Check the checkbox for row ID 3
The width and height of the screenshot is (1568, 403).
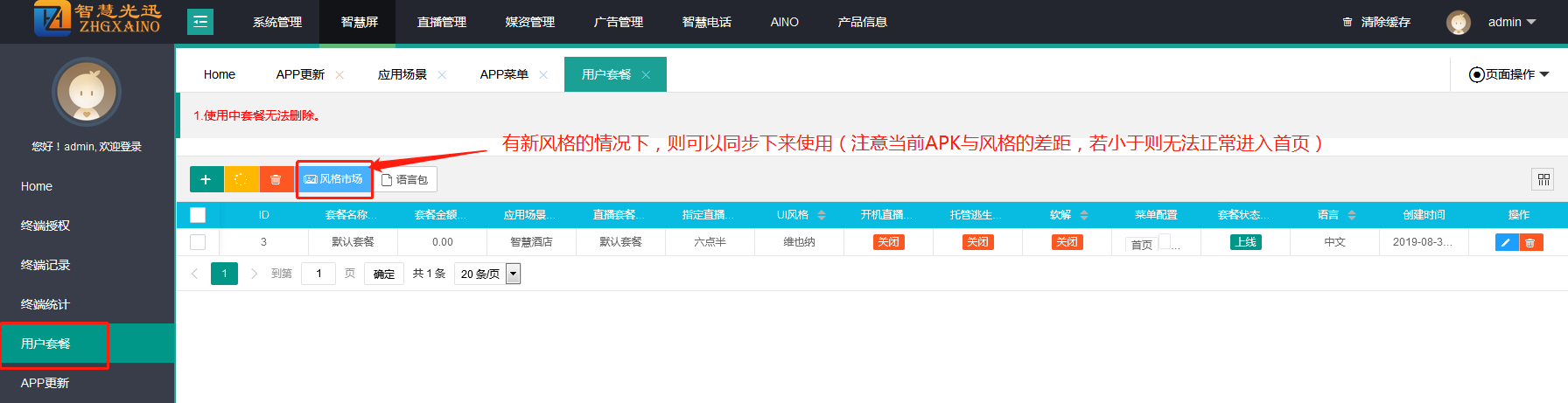coord(198,242)
